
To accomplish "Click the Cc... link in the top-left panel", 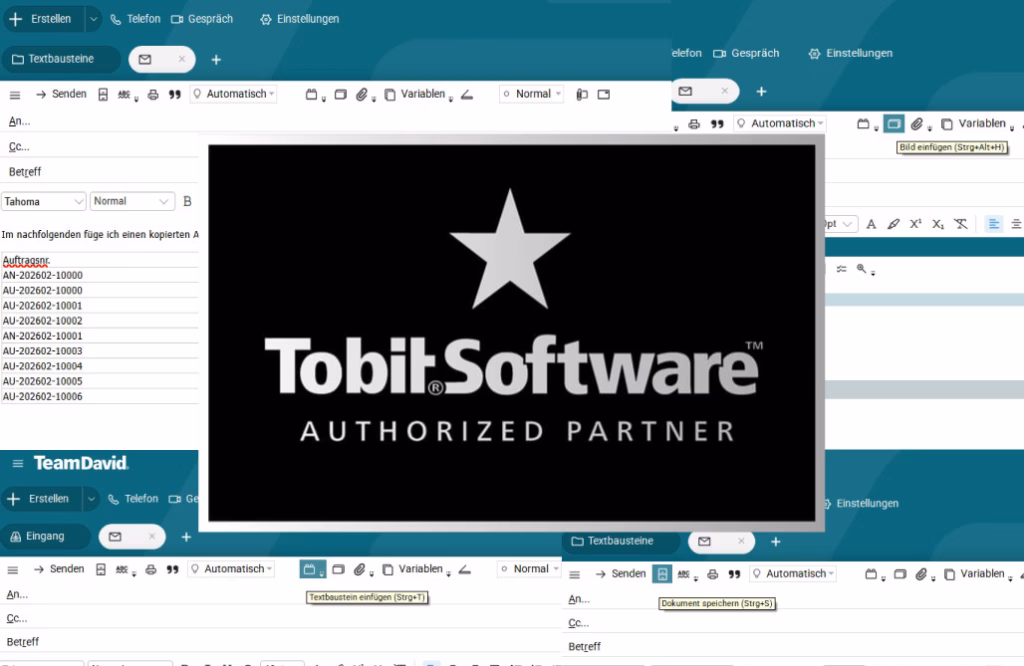I will 19,147.
